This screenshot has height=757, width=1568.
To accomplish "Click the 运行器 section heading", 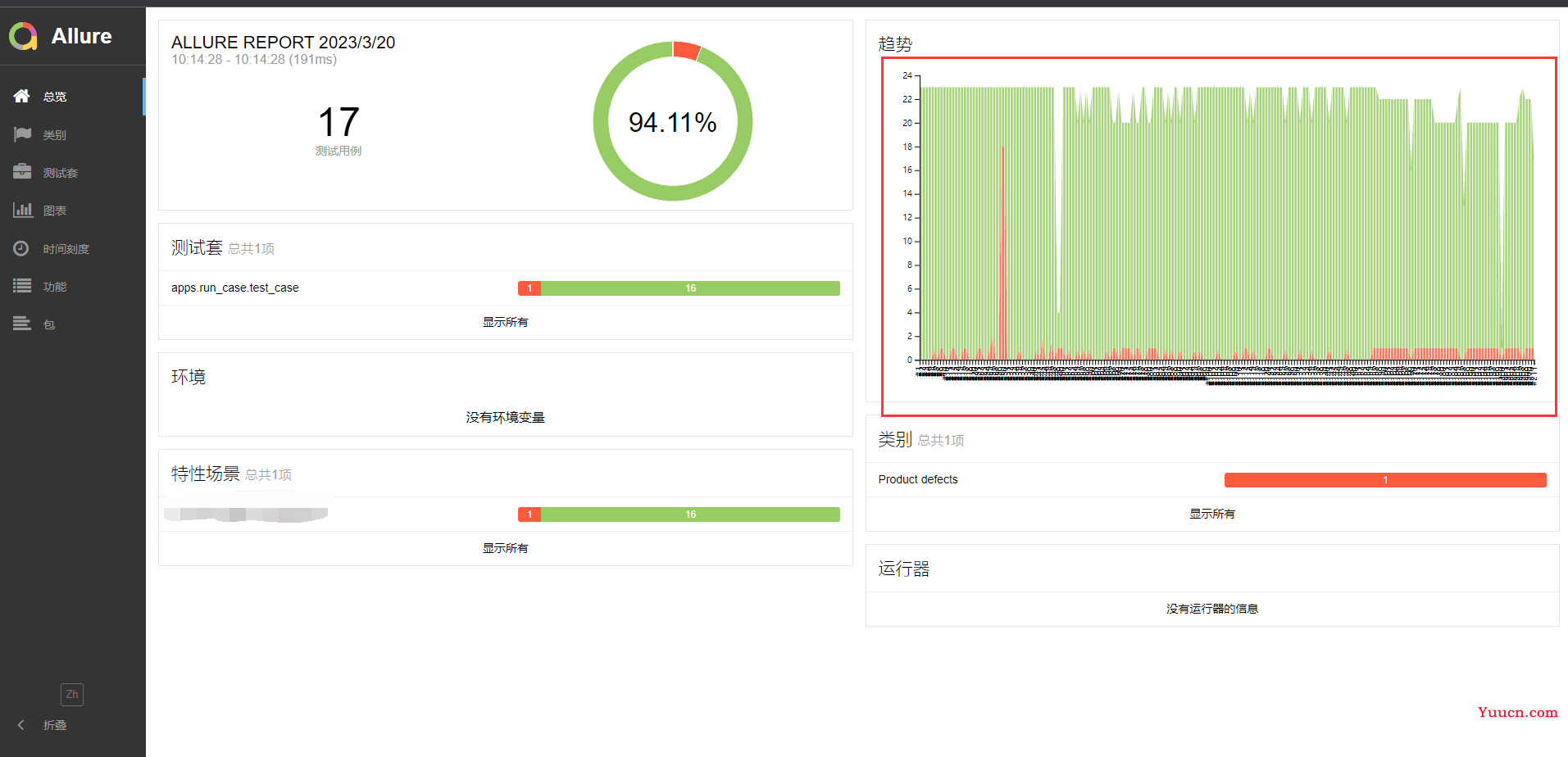I will (904, 569).
